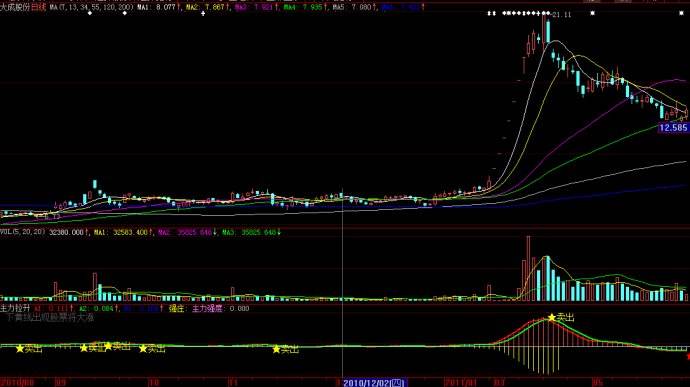This screenshot has width=690, height=387.
Task: Select the 大成股份 stock name label
Action: coord(15,7)
